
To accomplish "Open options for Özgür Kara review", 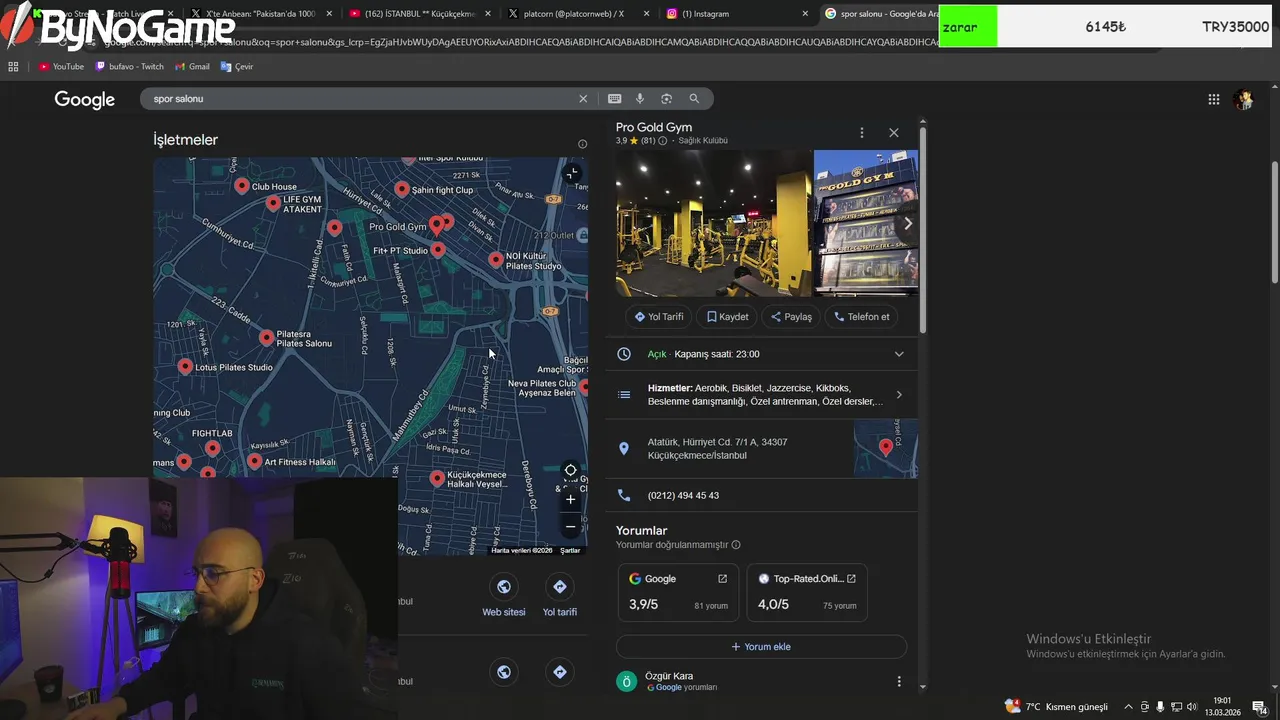I will [898, 682].
